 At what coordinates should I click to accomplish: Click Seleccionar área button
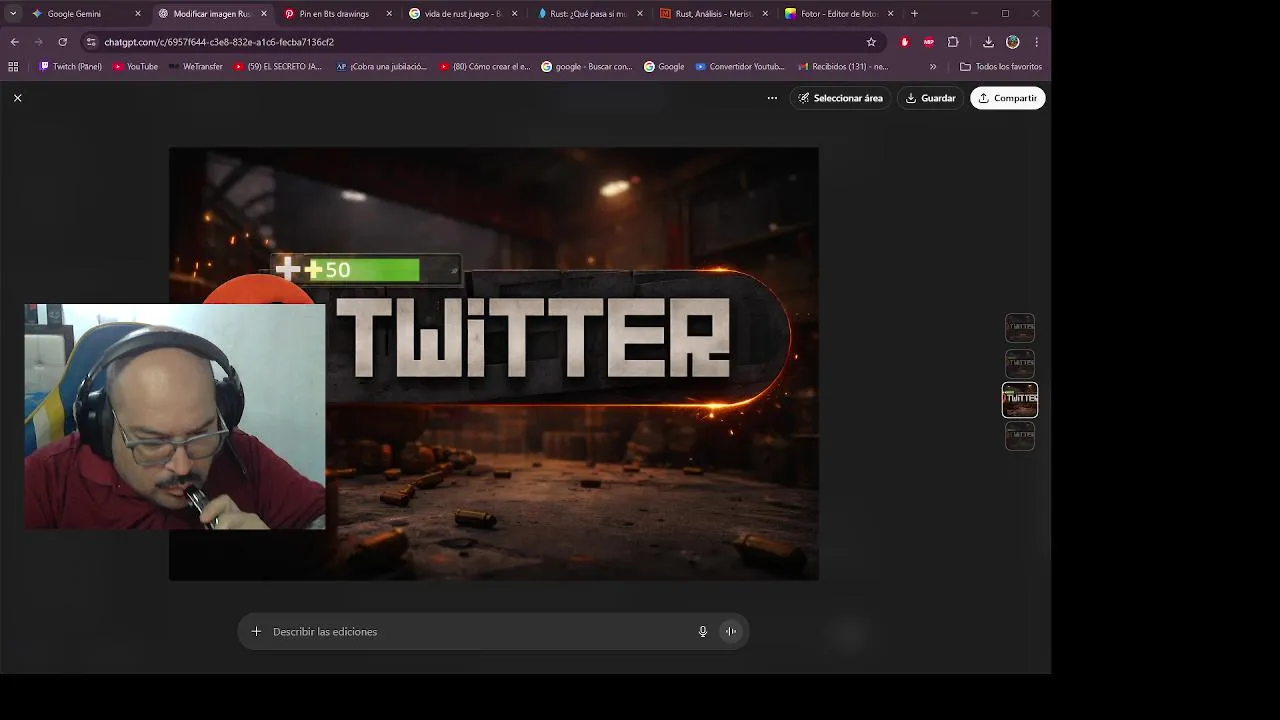point(841,98)
